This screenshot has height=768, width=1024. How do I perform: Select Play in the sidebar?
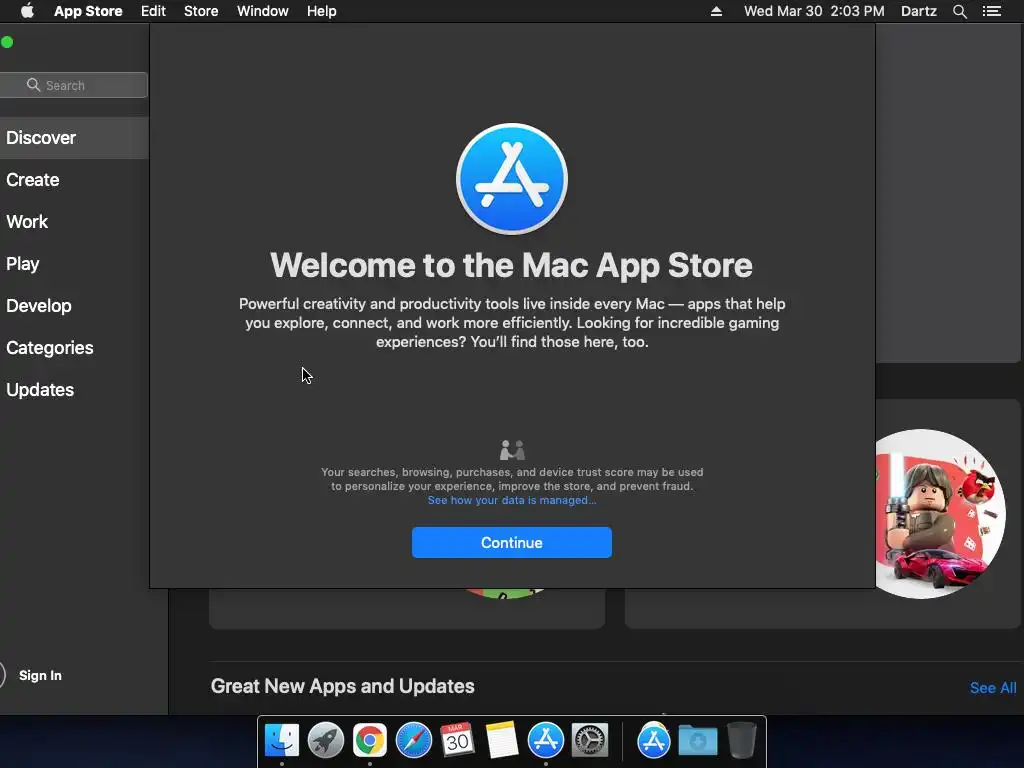(x=23, y=264)
